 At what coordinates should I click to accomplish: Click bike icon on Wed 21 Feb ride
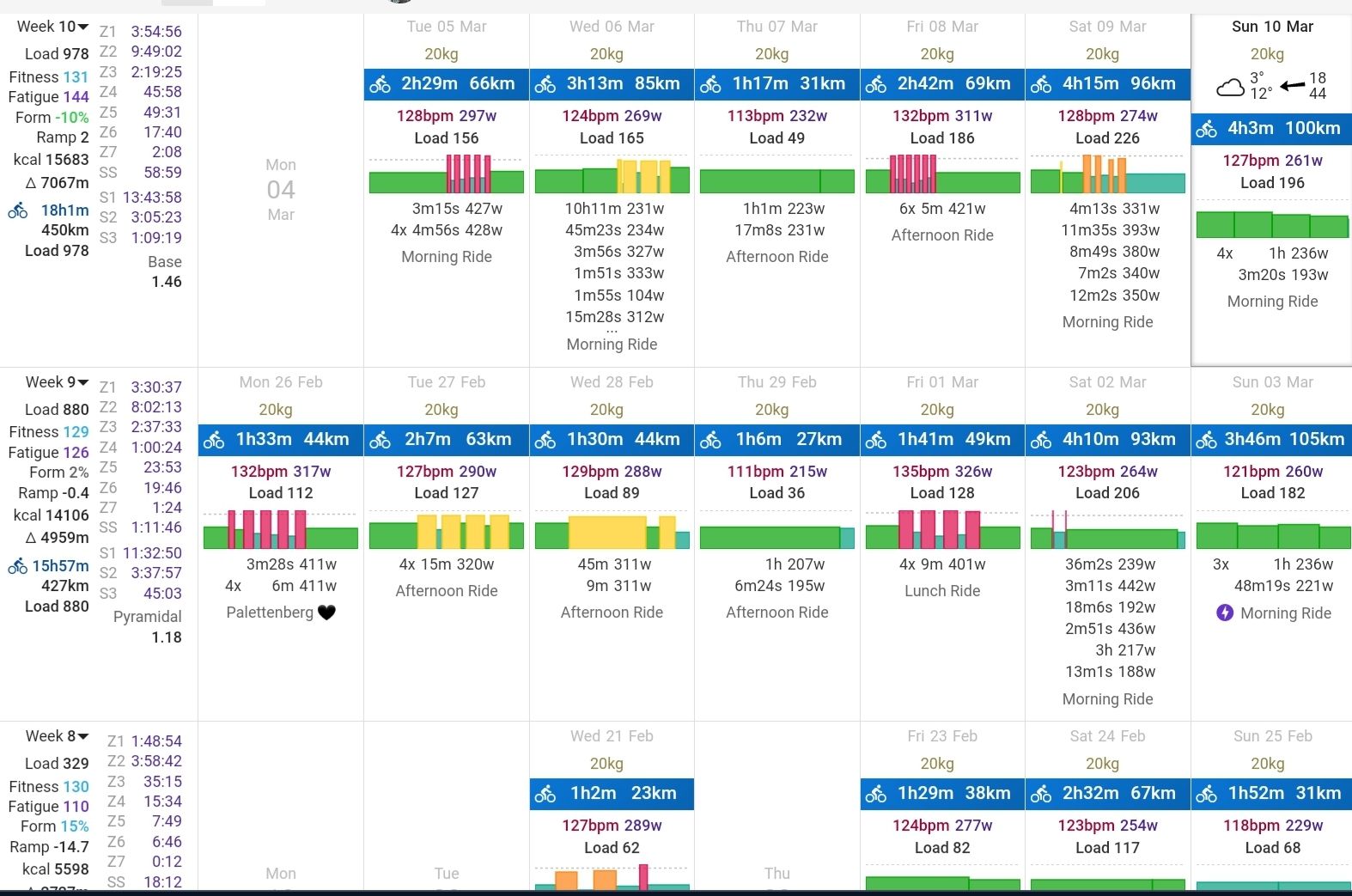click(x=545, y=795)
